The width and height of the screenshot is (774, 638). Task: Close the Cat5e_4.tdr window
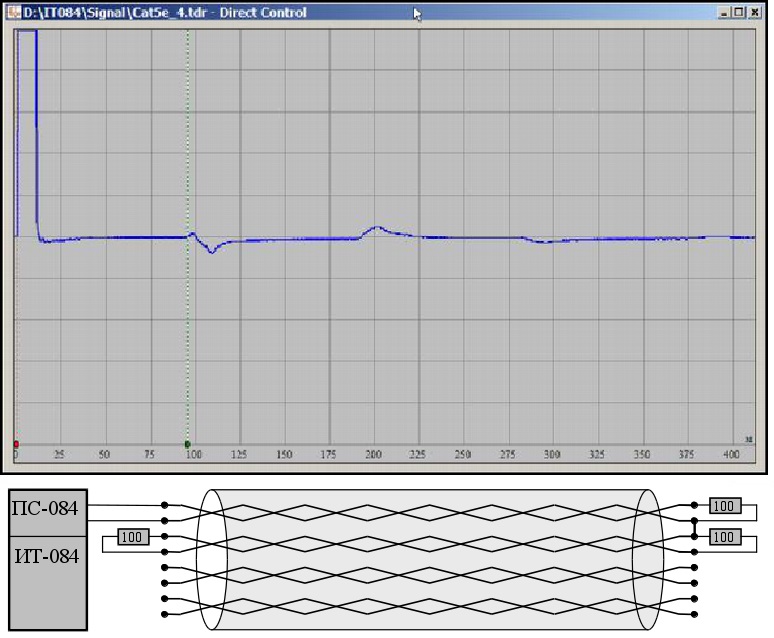[755, 13]
